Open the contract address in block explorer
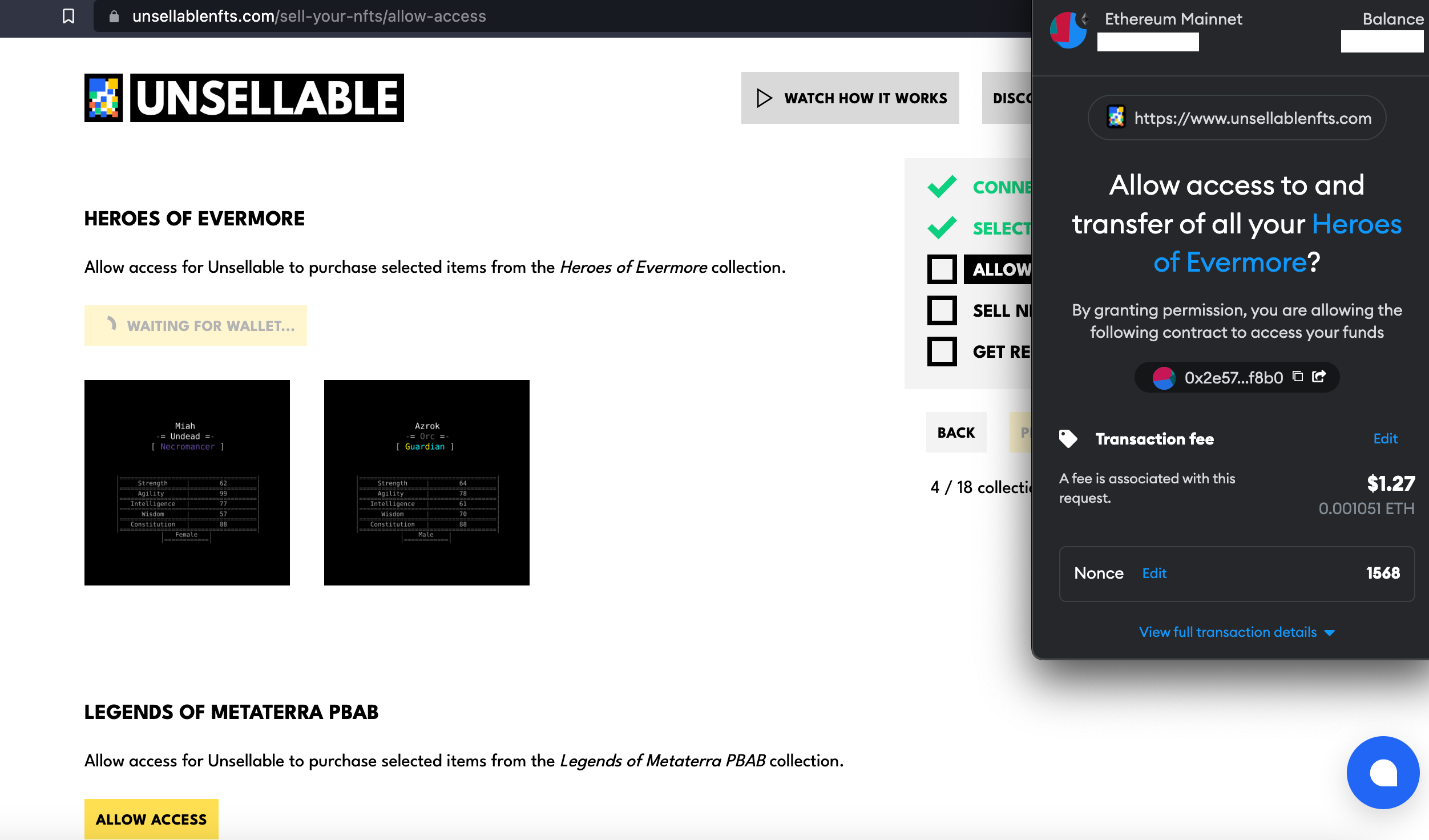The width and height of the screenshot is (1429, 840). [x=1319, y=377]
